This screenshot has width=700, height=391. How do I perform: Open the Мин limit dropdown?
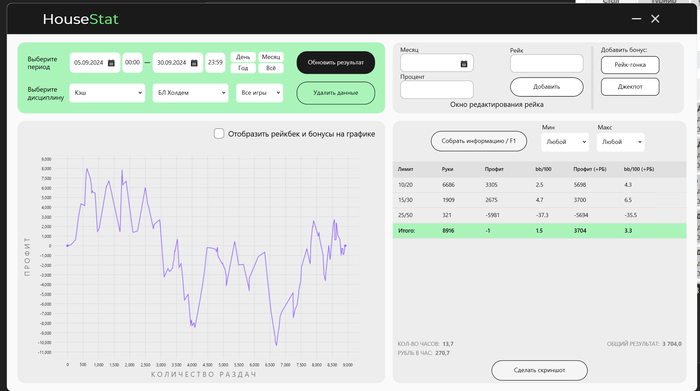coord(565,142)
